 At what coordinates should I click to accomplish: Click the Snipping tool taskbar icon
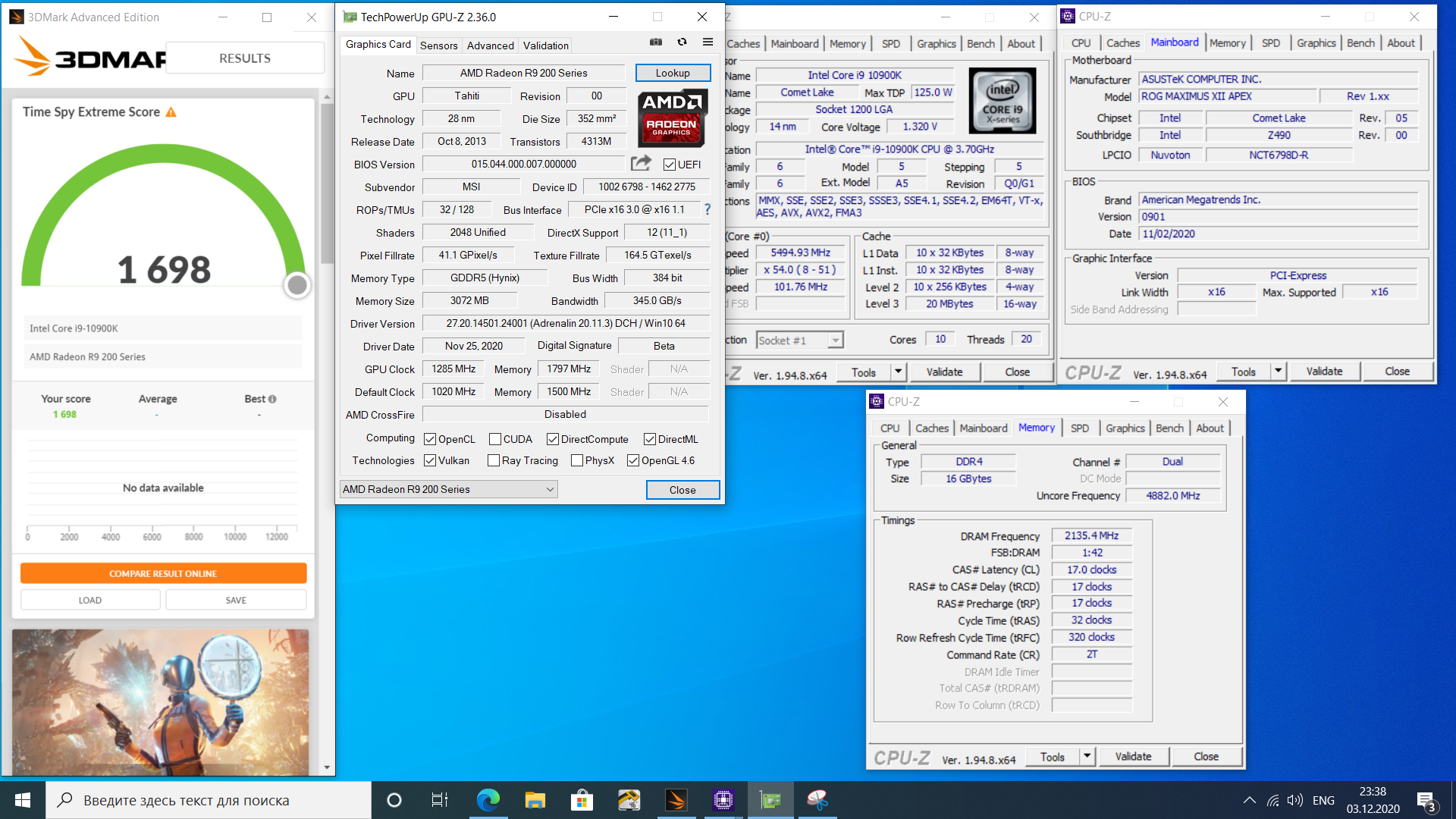[x=817, y=800]
